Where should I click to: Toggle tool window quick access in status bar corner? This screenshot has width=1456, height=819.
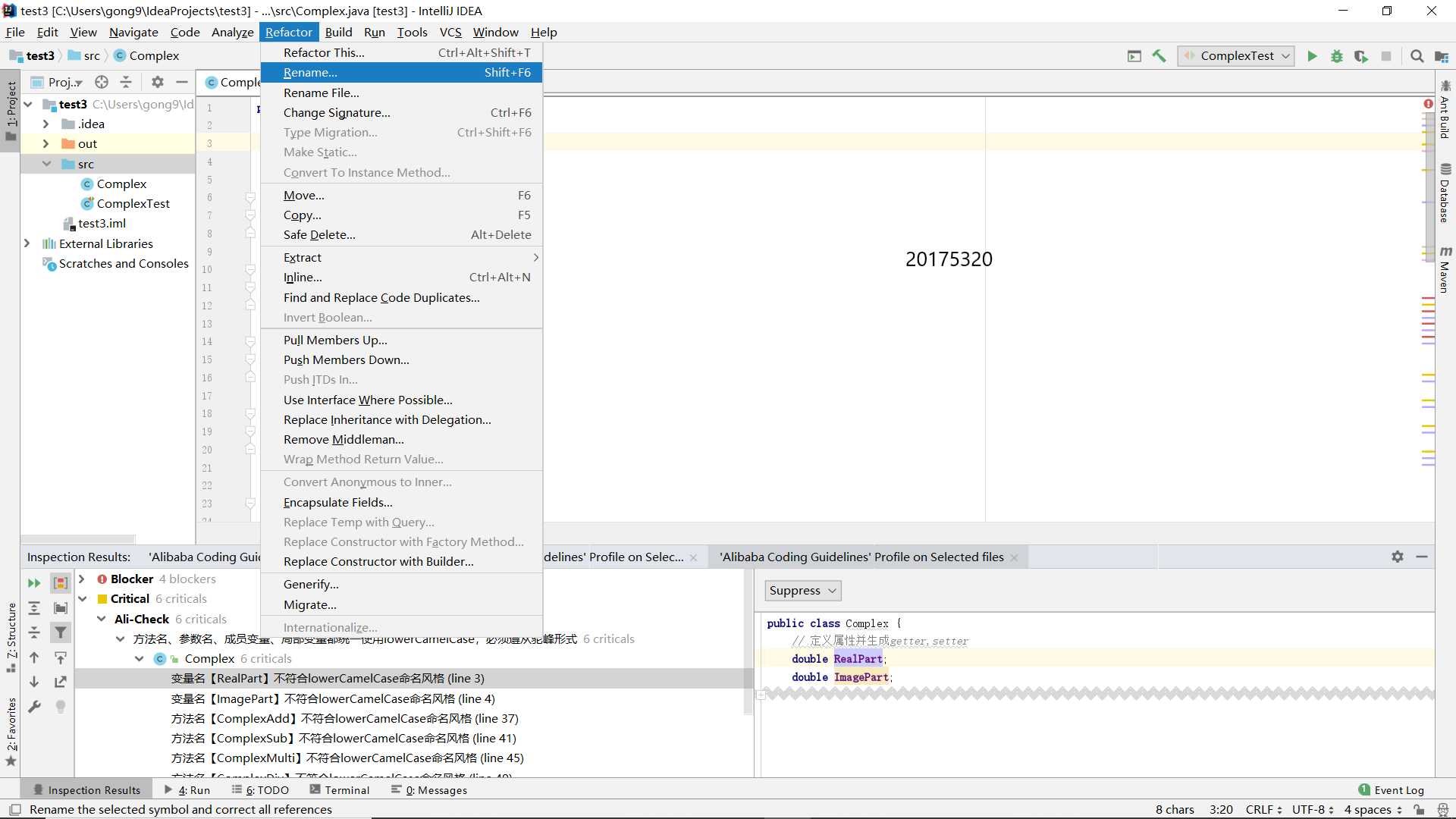[15, 809]
